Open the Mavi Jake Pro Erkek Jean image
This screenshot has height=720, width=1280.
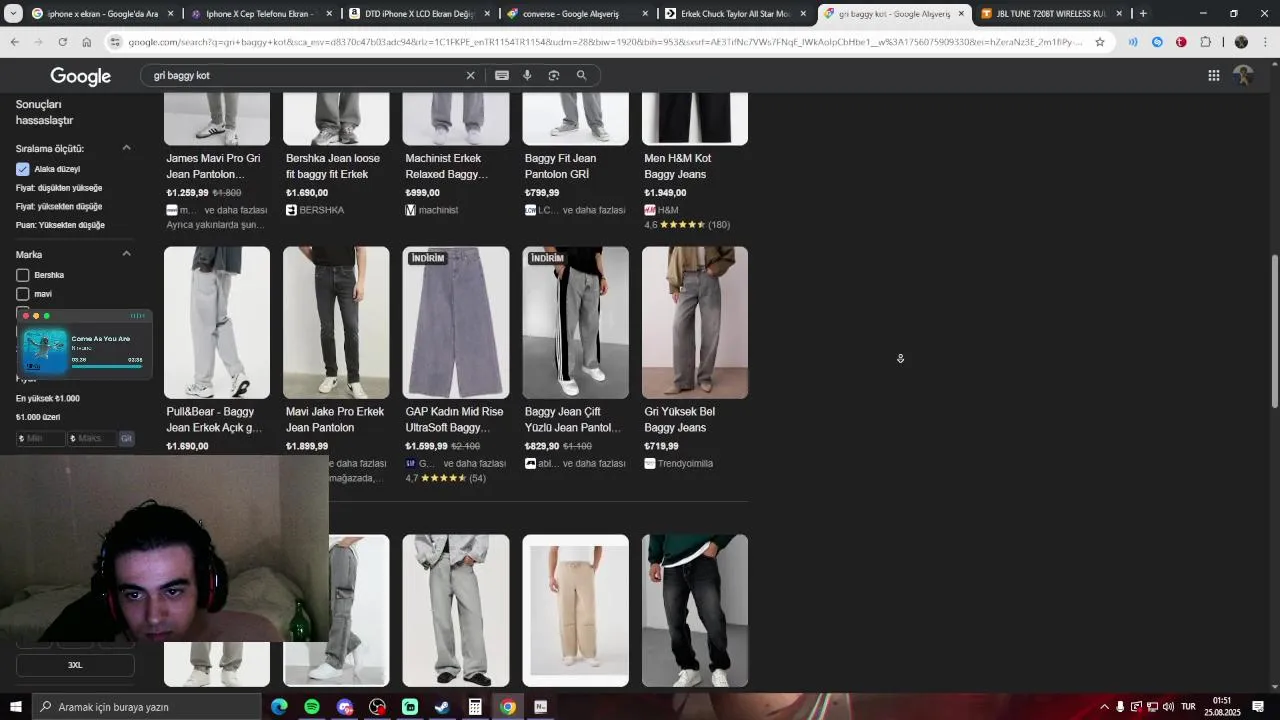point(336,323)
